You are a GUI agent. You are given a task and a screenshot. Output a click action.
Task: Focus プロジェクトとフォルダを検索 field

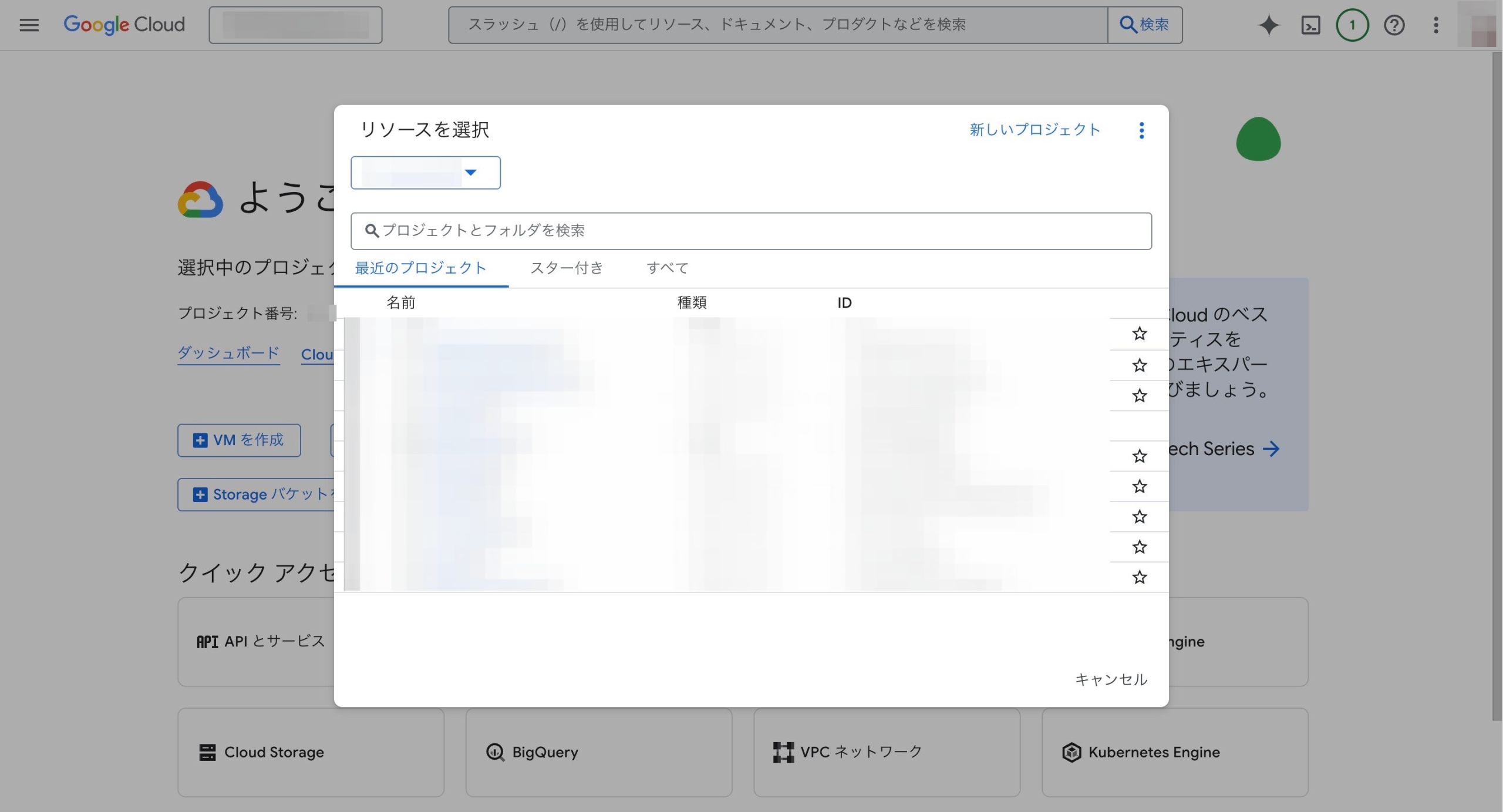point(751,231)
